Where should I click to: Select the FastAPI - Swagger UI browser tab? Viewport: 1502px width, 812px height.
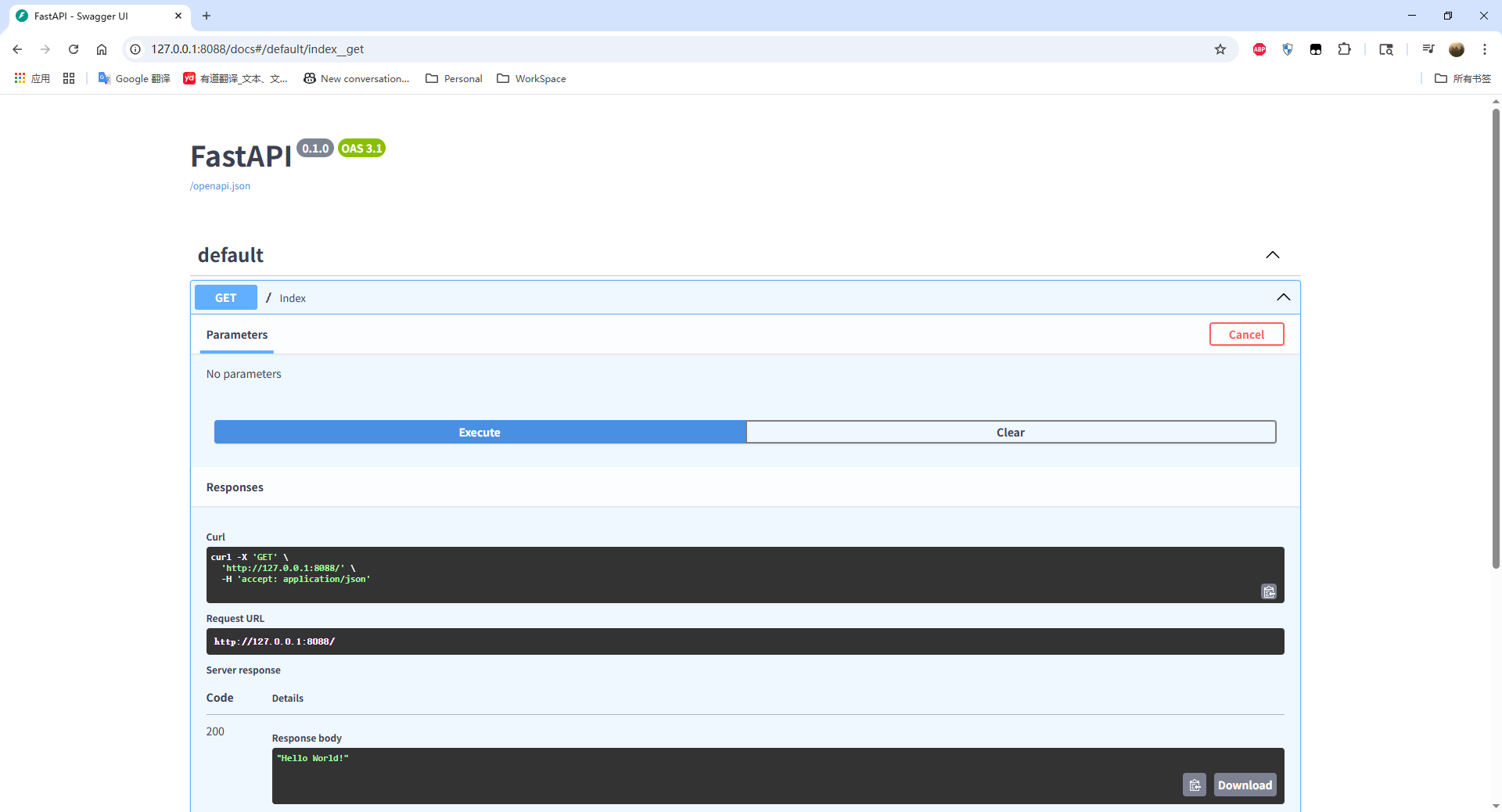click(x=99, y=16)
